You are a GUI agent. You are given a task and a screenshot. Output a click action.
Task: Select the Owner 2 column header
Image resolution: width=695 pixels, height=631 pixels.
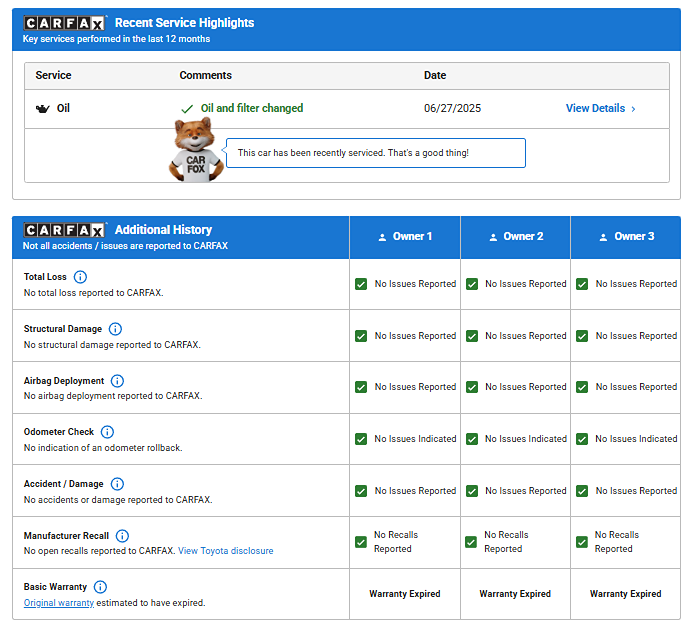[515, 237]
